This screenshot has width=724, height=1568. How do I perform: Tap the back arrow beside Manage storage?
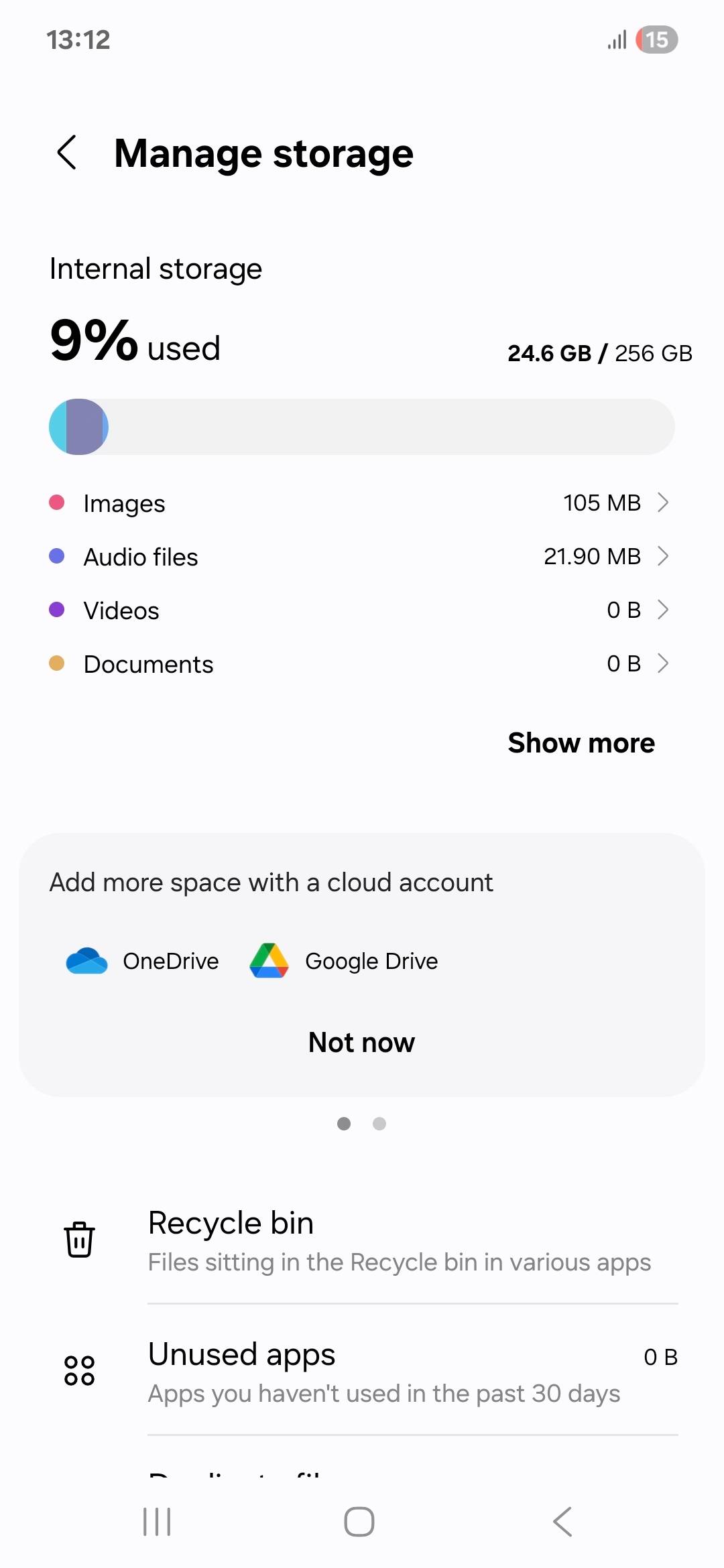tap(67, 153)
